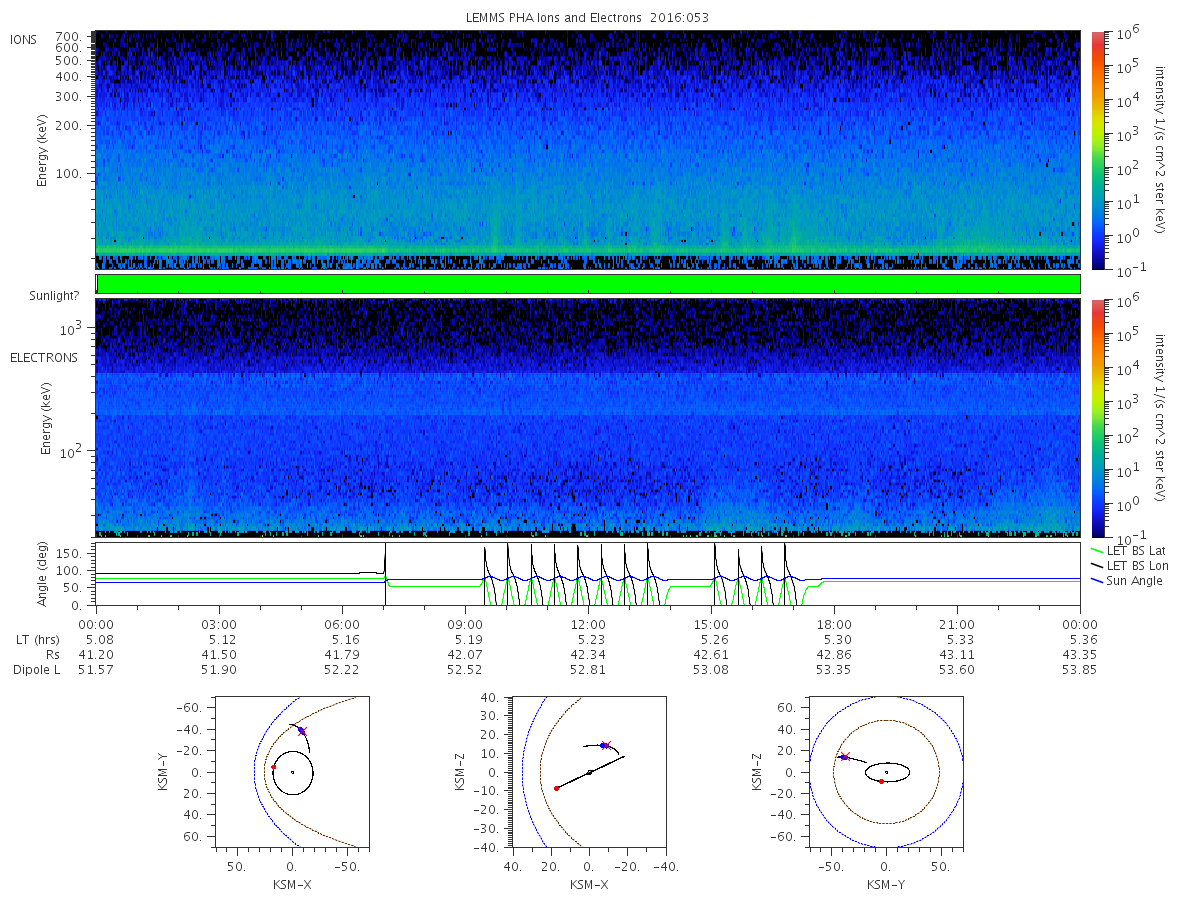
Task: Click the 21:00 time tick label
Action: coord(957,623)
